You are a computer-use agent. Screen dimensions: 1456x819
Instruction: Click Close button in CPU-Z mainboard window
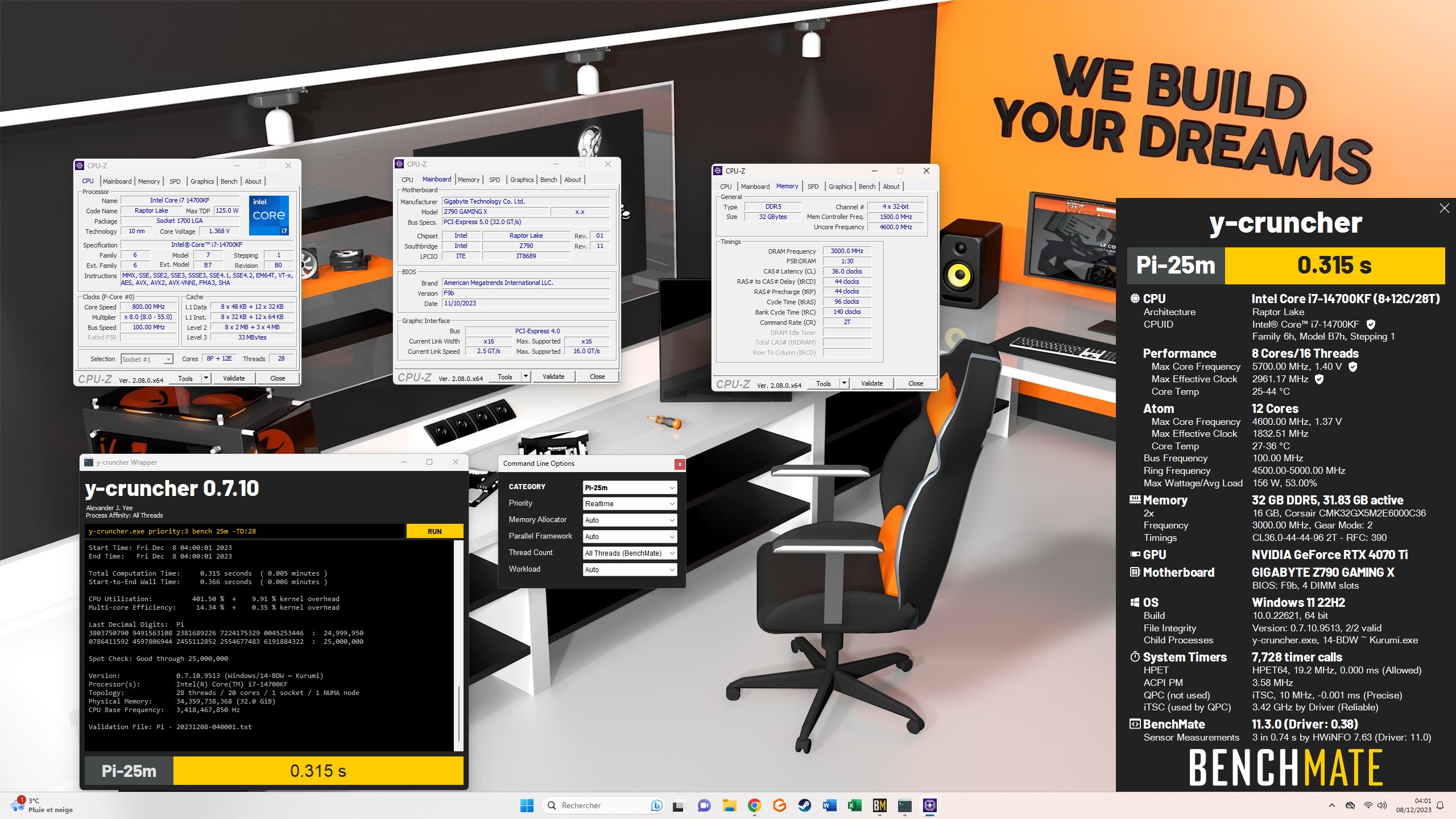[x=597, y=377]
